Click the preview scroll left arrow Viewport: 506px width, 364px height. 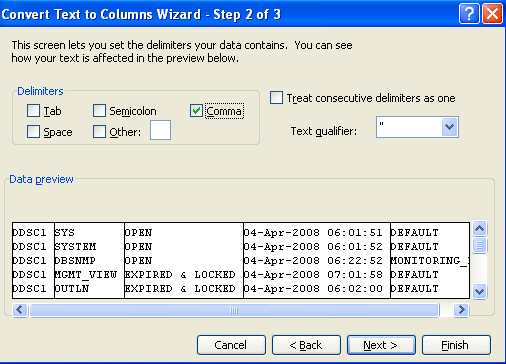click(20, 310)
